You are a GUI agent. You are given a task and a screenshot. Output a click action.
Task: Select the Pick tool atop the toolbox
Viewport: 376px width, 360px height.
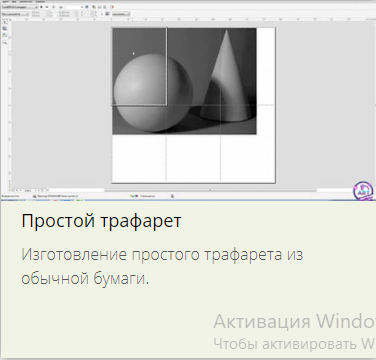pos(5,22)
